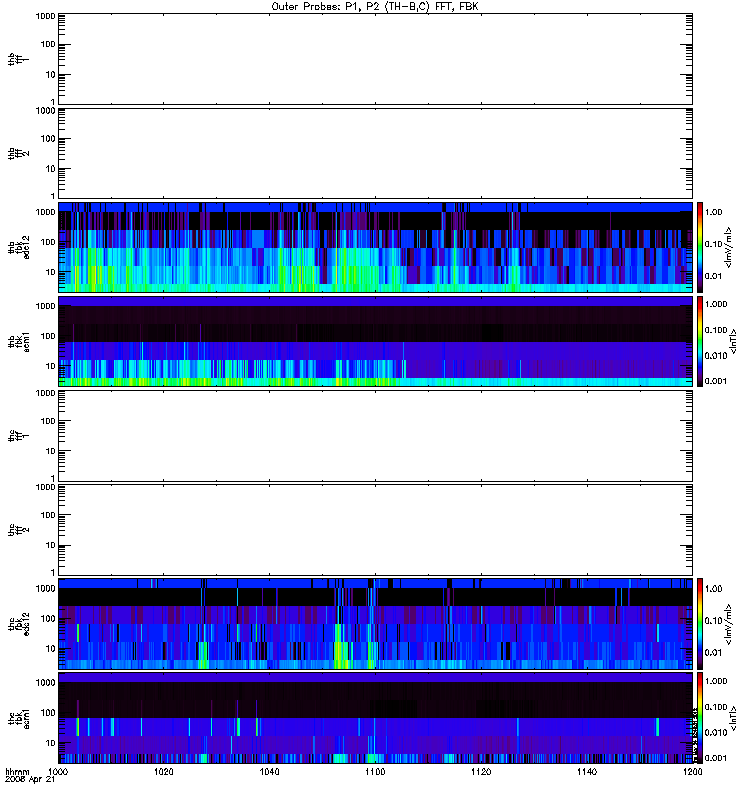This screenshot has height=800, width=750.
Task: Click the 1.00 value on thc edc12 color bar
Action: (713, 589)
